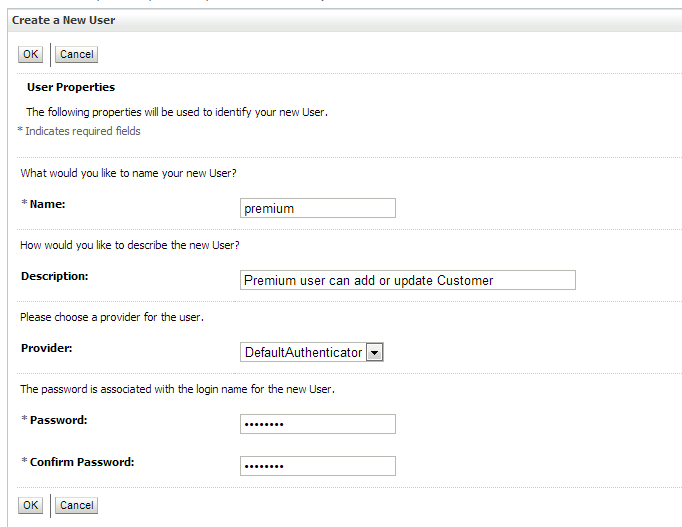
Task: Click the 'Confirm Password:' field label
Action: tap(82, 462)
